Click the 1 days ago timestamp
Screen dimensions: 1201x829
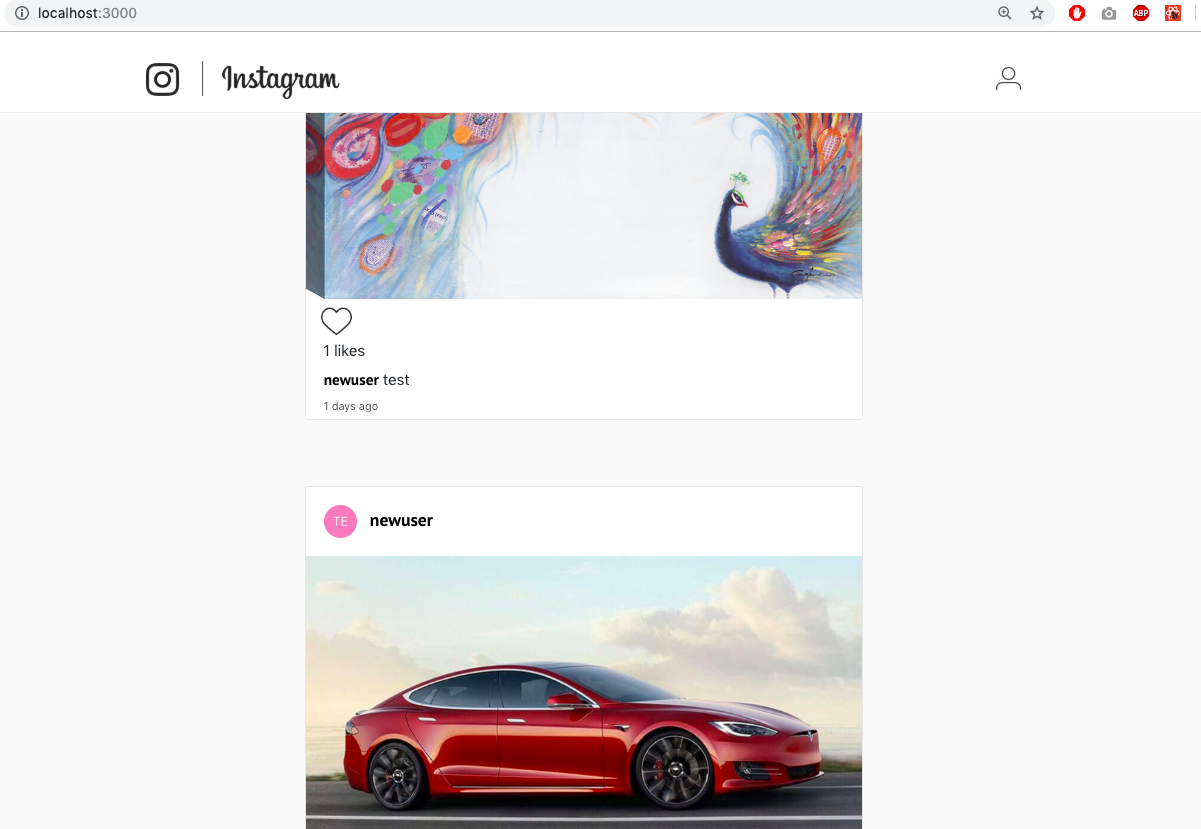point(351,406)
